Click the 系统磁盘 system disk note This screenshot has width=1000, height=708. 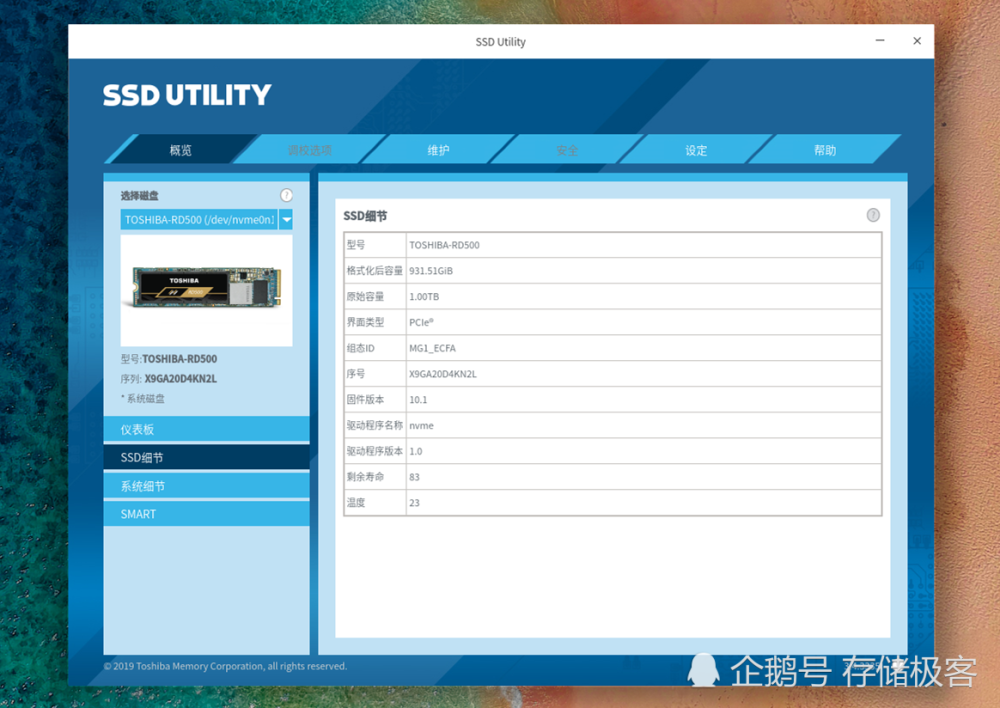point(143,399)
